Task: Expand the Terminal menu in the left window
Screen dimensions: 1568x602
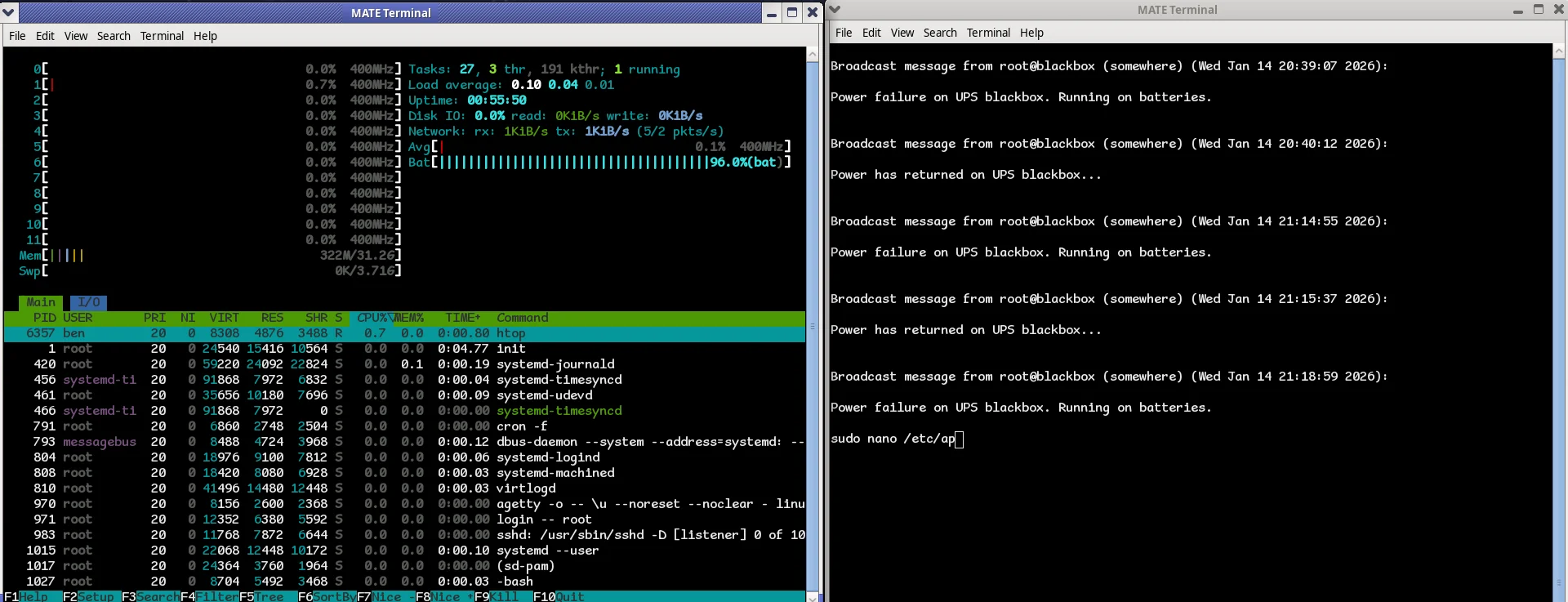Action: pos(162,36)
